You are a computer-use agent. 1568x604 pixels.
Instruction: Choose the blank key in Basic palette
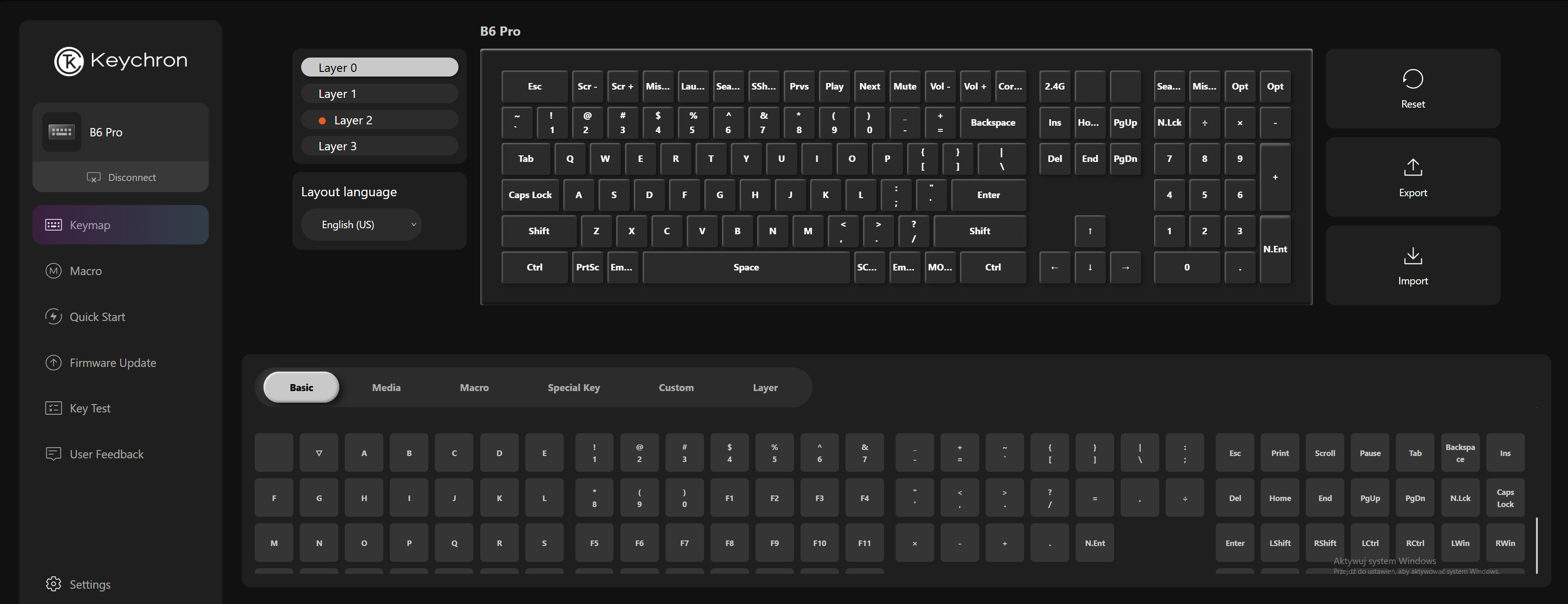coord(274,453)
